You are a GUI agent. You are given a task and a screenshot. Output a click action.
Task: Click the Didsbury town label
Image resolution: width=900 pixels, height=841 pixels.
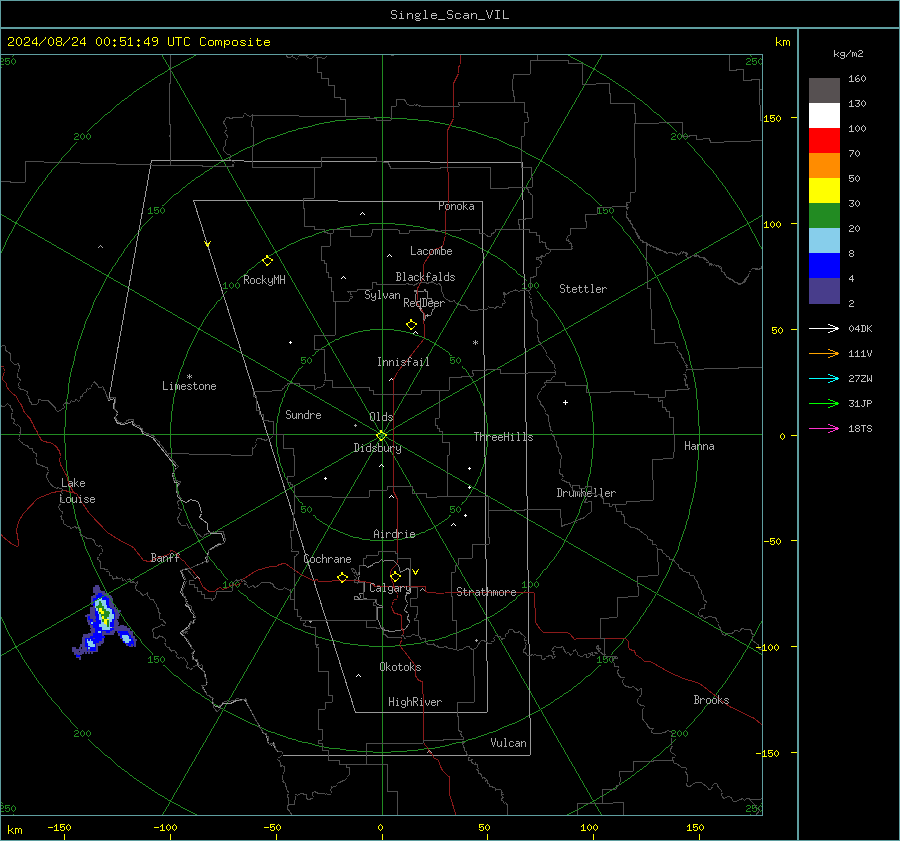point(377,448)
